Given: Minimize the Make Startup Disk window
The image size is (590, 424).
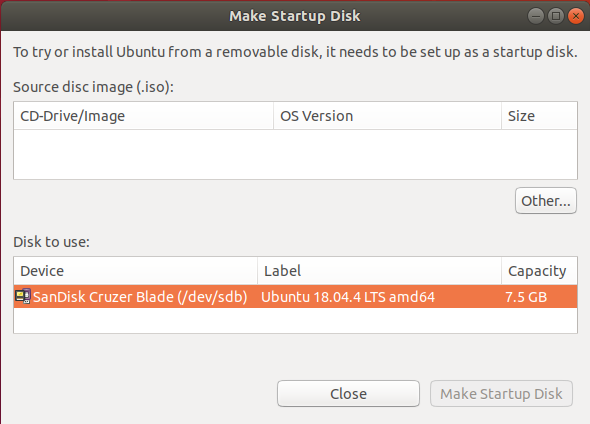Looking at the screenshot, I should click(x=535, y=16).
